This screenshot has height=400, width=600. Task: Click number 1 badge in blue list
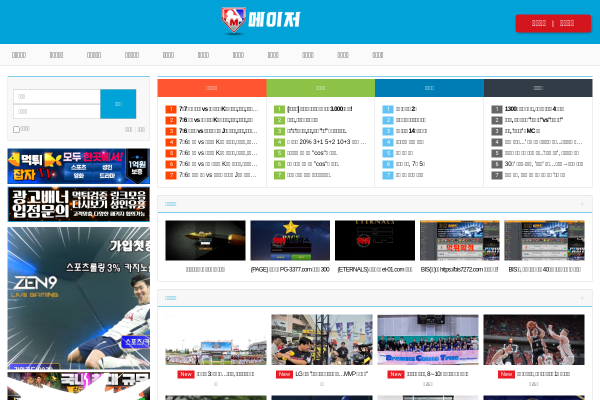388,109
